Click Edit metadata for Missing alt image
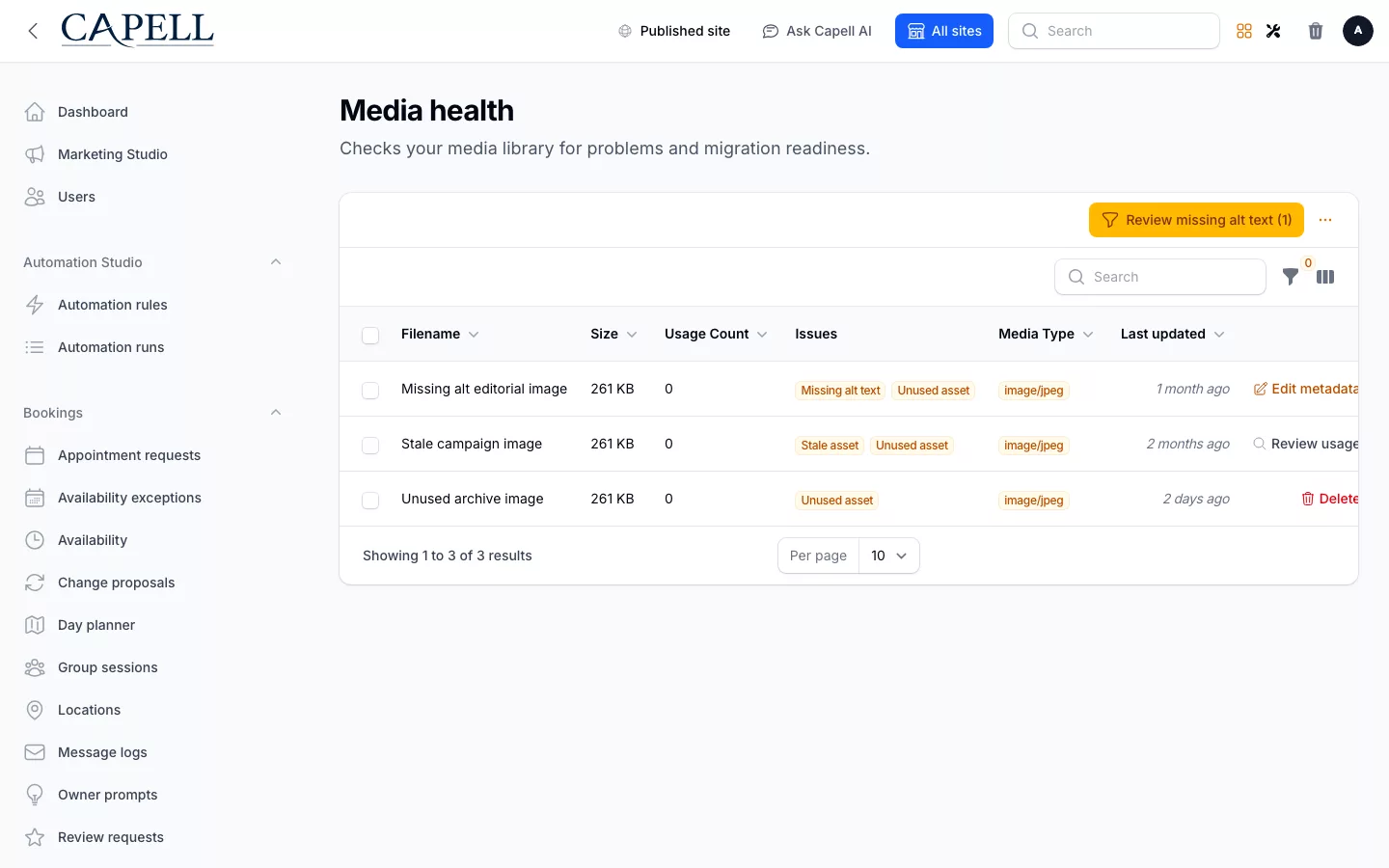The width and height of the screenshot is (1389, 868). tap(1306, 389)
